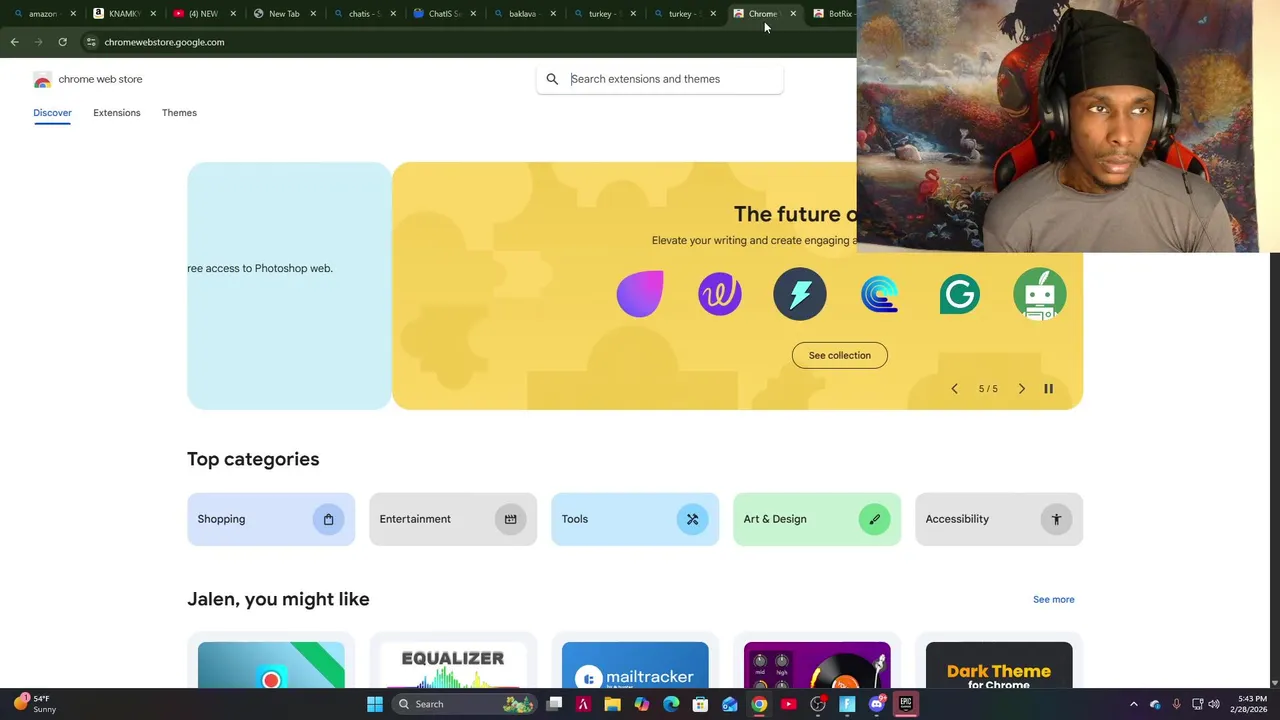Open File Explorer from the taskbar

612,704
